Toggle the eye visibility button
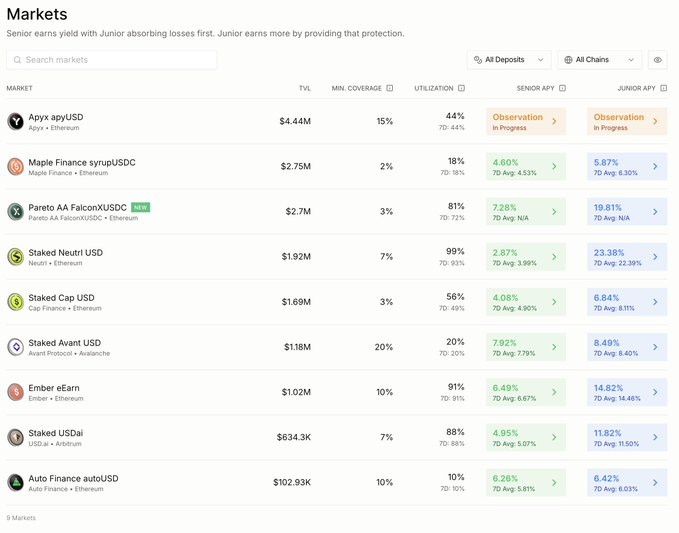 tap(657, 60)
